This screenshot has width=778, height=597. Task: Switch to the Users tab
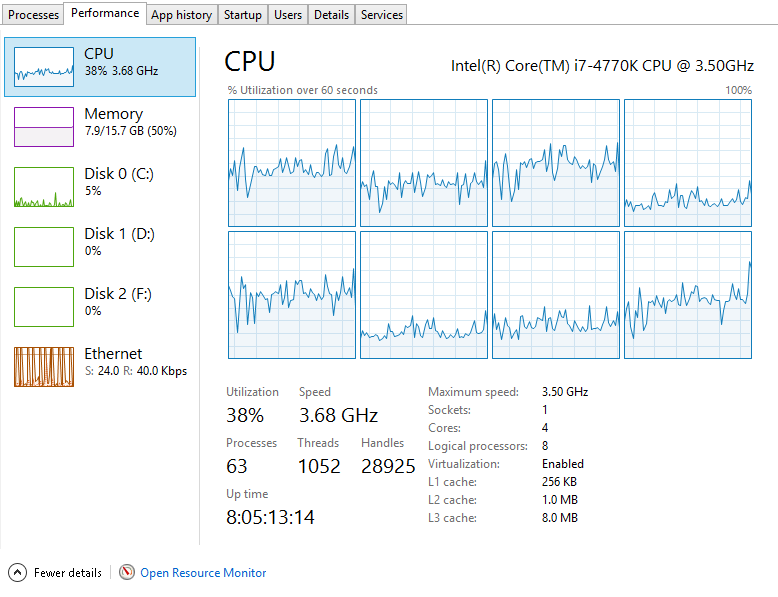[288, 15]
